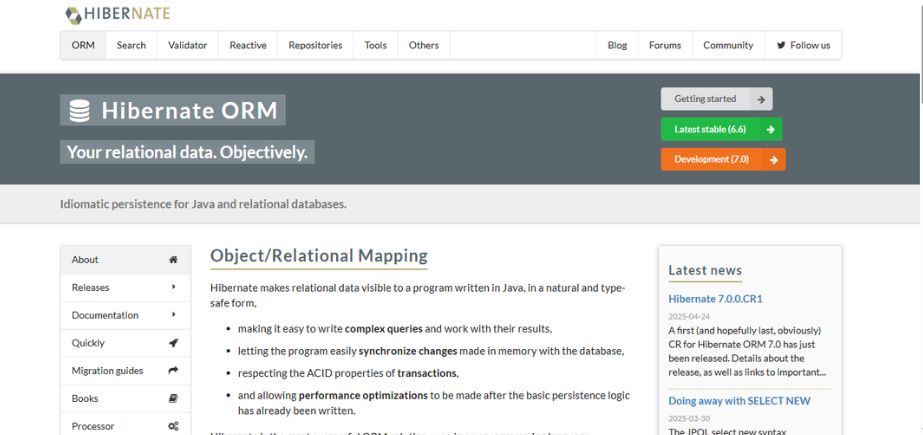Open Documentation in the sidebar
This screenshot has height=435, width=923.
[x=125, y=315]
